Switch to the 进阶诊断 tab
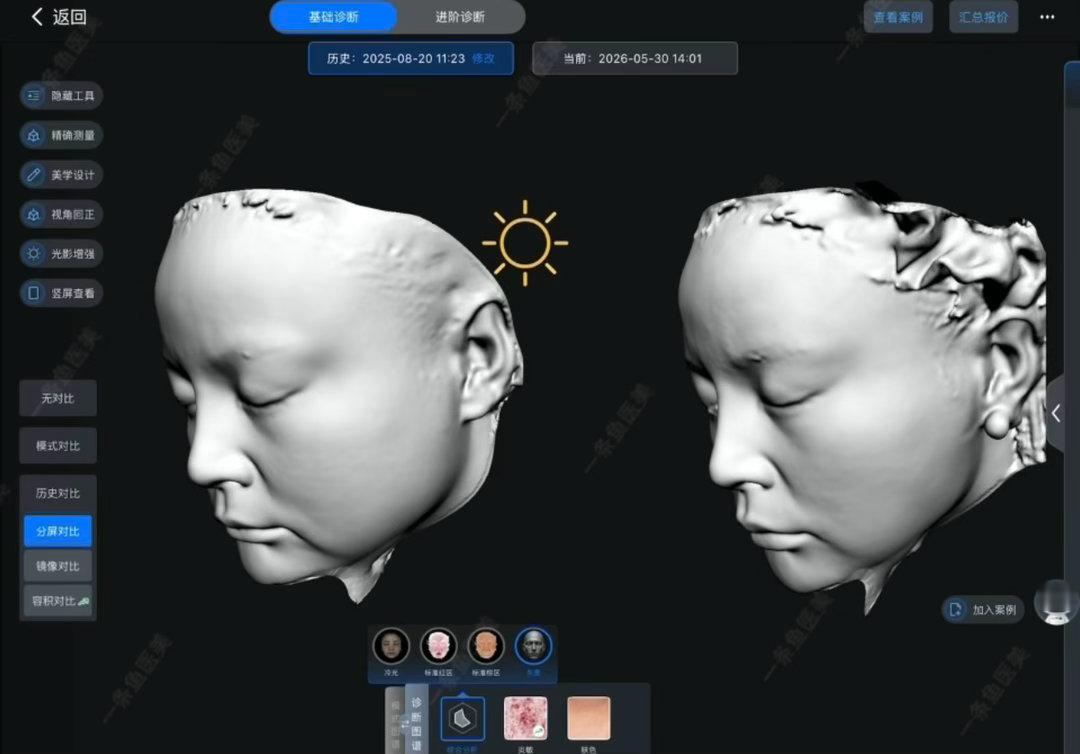Screen dimensions: 1080x754 click(460, 17)
